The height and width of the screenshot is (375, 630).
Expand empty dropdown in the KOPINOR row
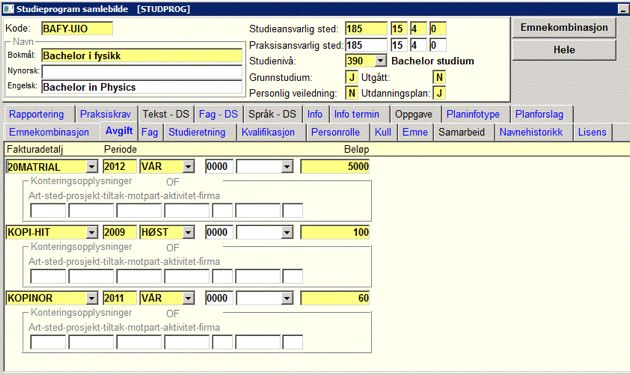pos(287,298)
